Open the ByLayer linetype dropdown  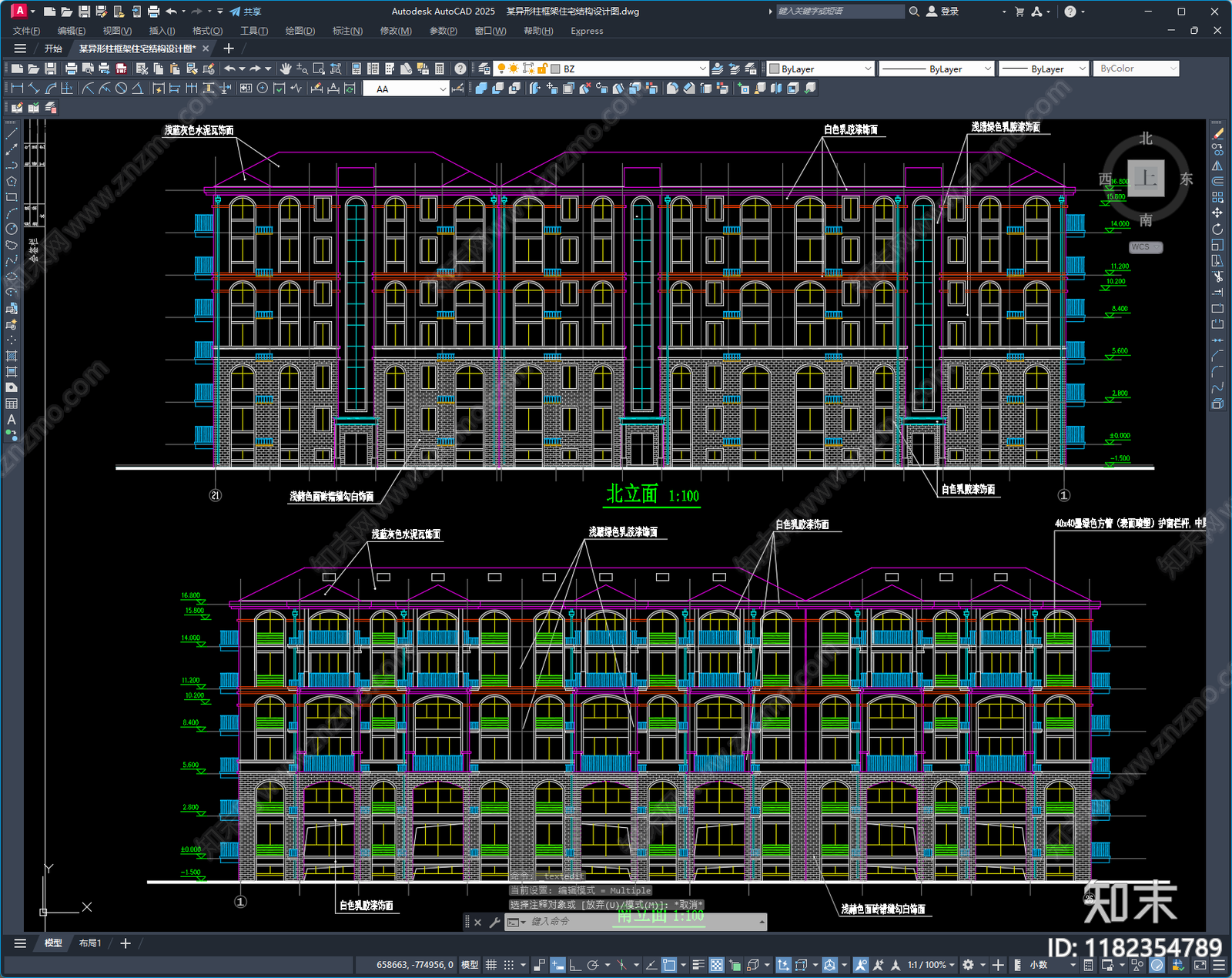coord(987,69)
